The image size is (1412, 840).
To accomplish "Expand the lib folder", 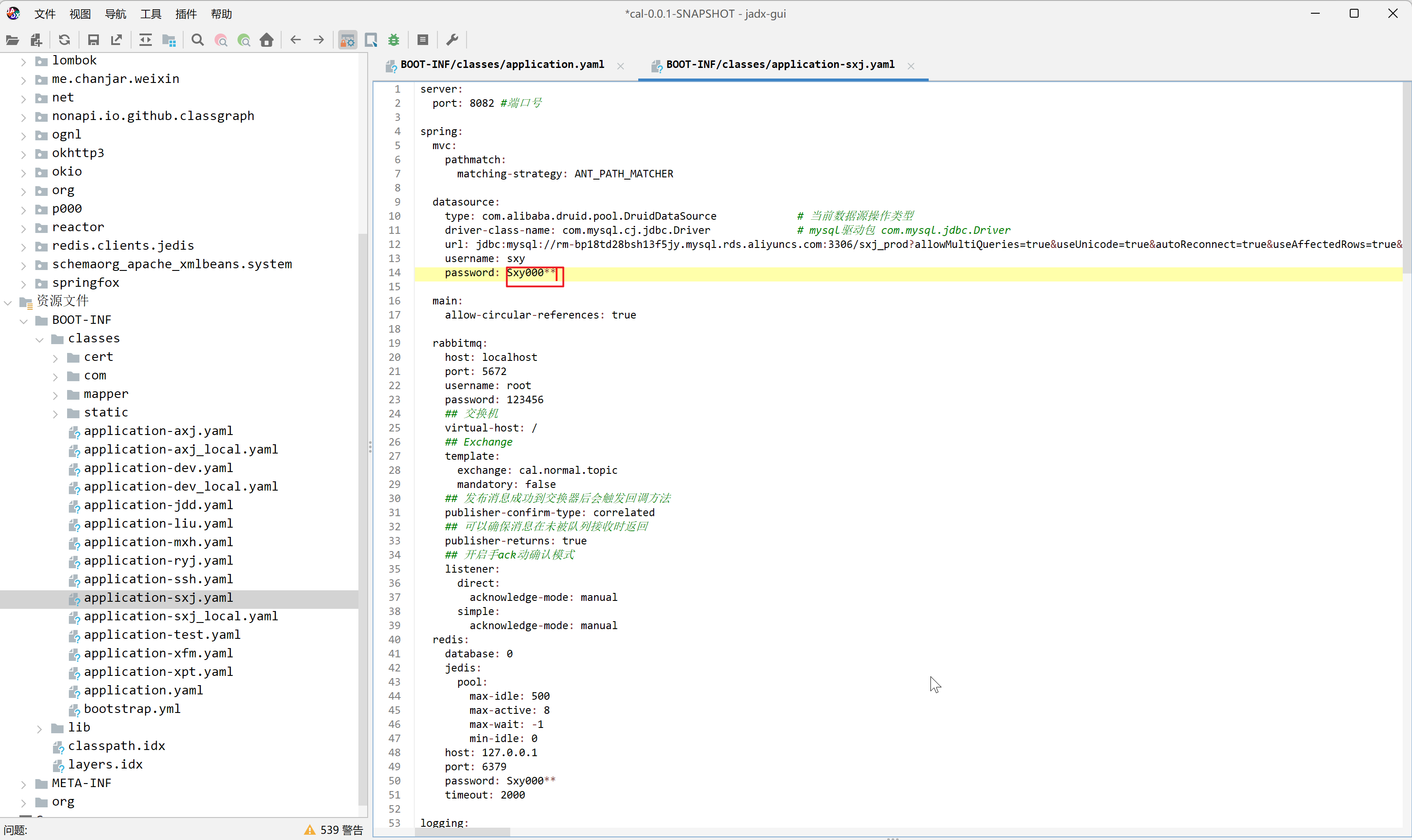I will click(39, 728).
